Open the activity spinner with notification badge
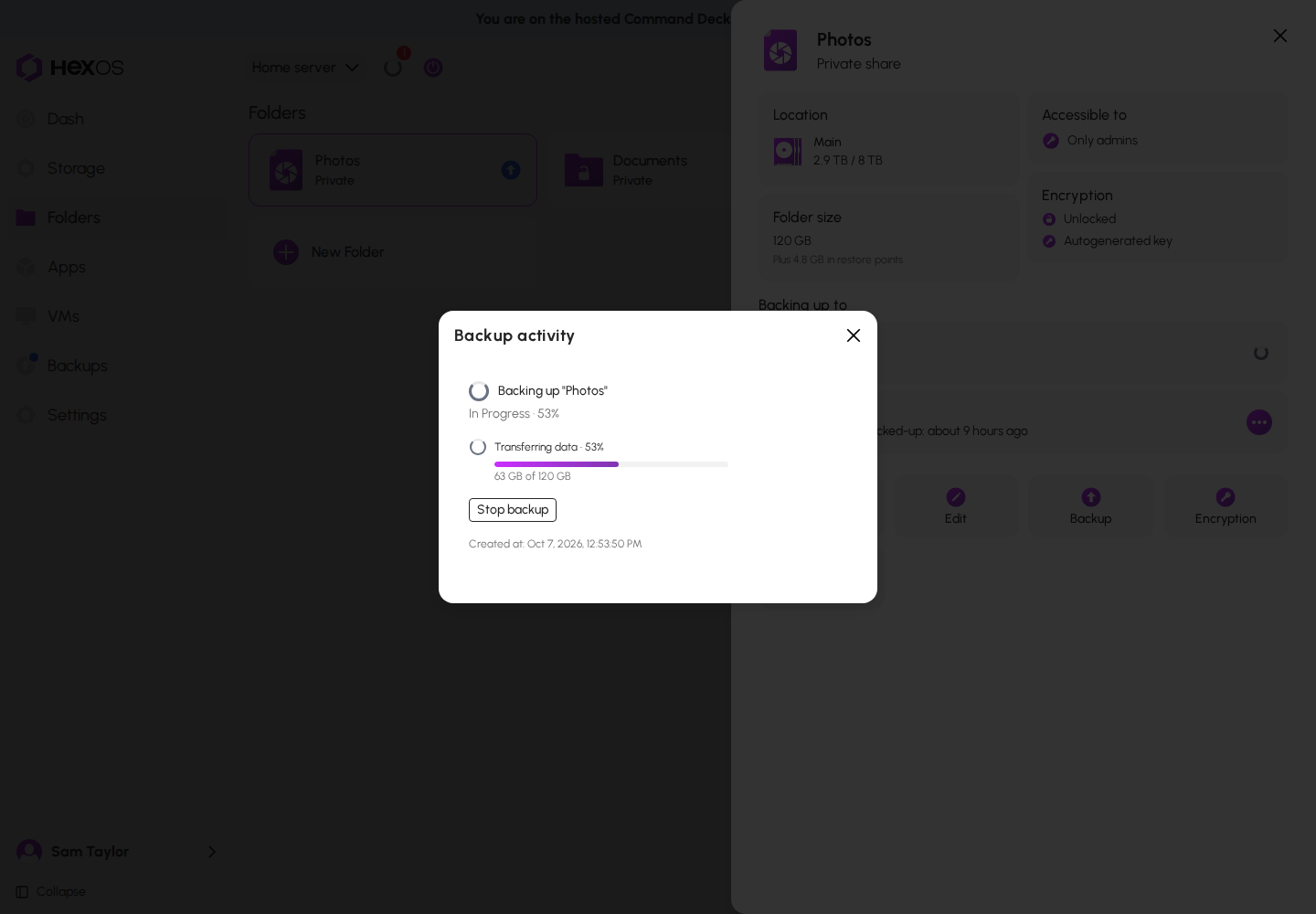 click(x=394, y=67)
